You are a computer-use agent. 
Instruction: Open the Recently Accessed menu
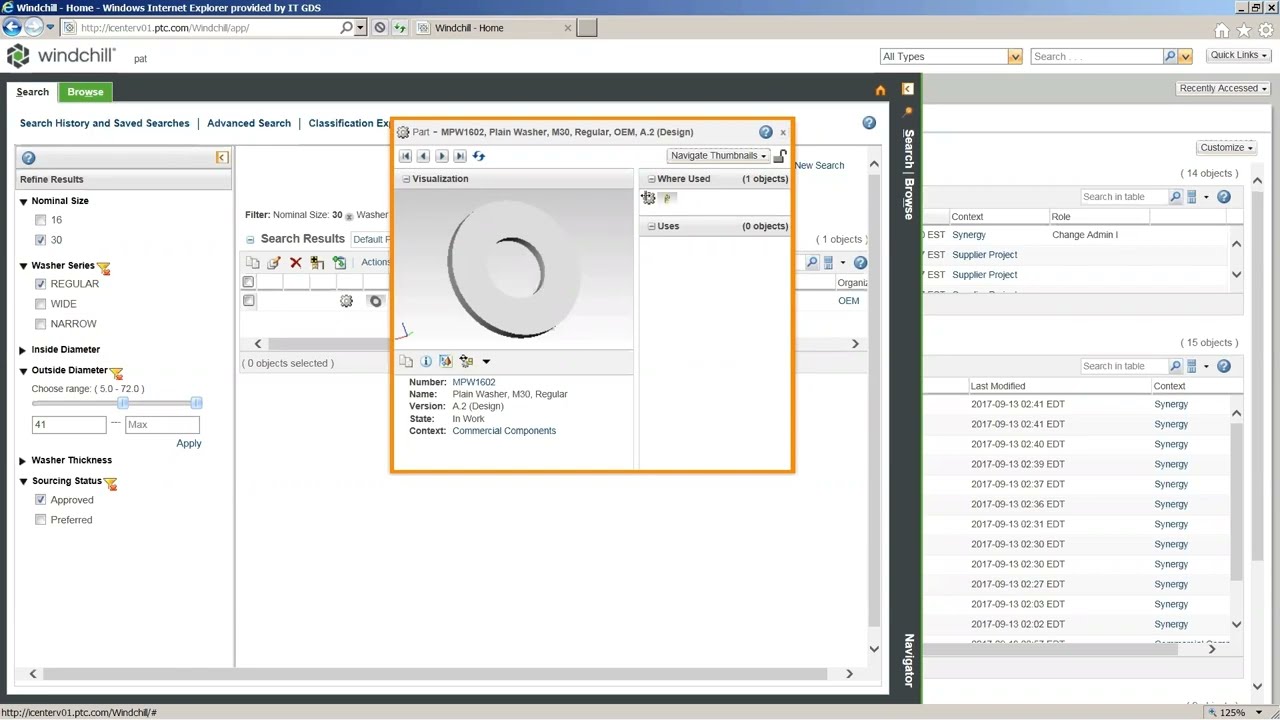pos(1222,88)
